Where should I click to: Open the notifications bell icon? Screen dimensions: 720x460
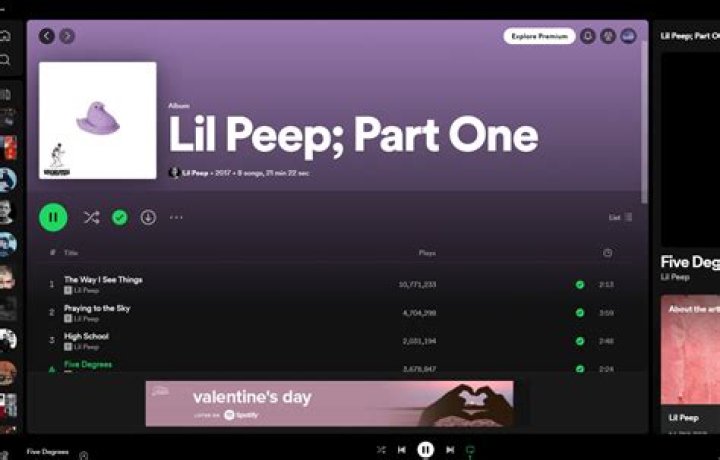pyautogui.click(x=588, y=36)
